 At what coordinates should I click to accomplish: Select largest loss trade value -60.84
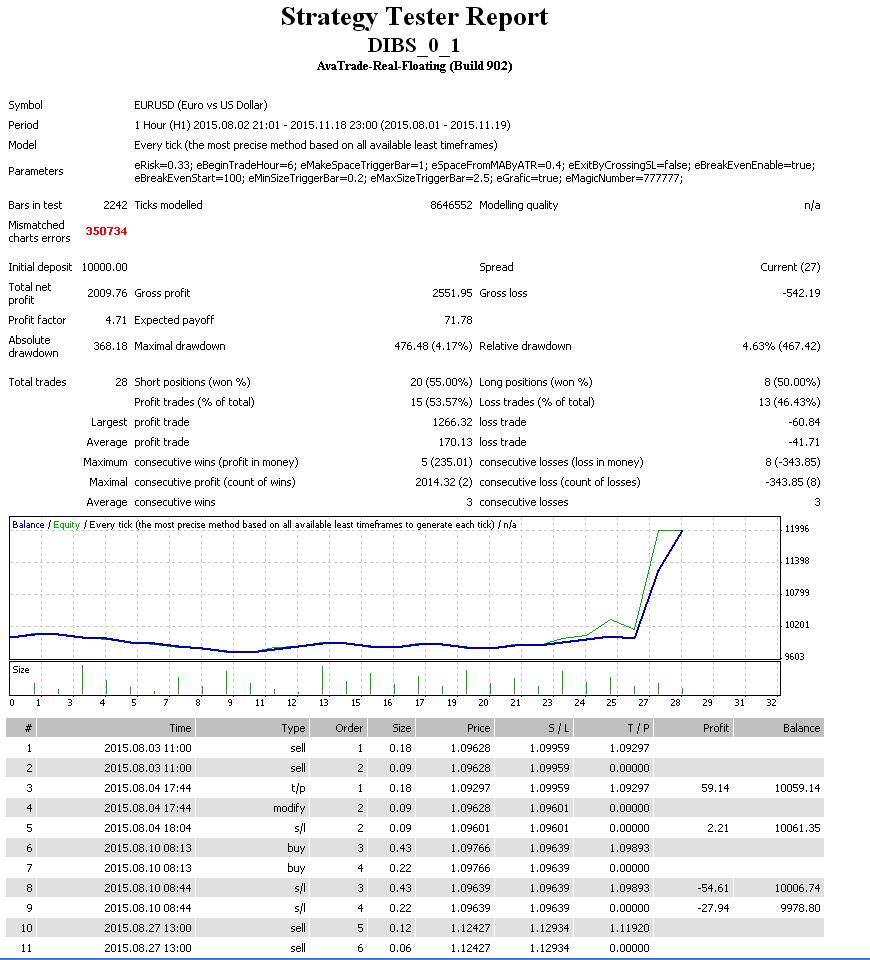point(804,422)
